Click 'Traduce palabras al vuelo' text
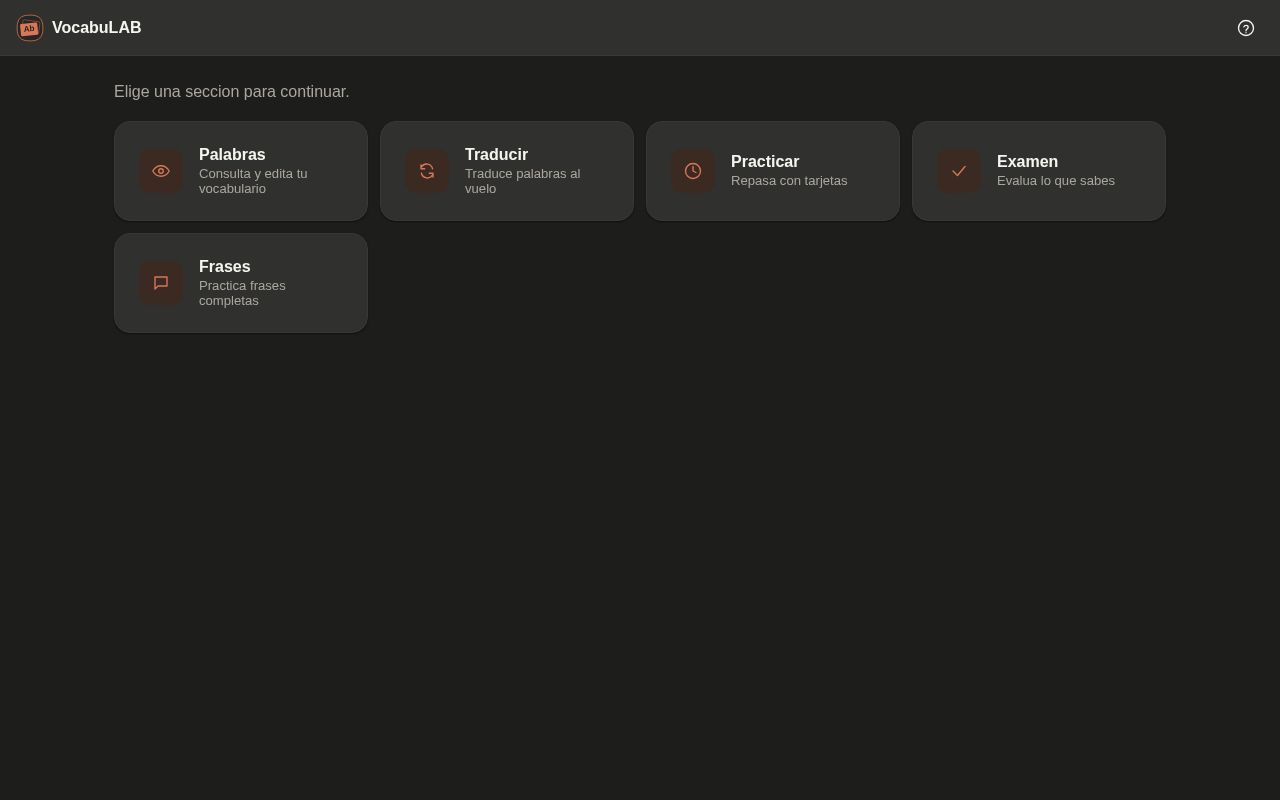 pos(522,181)
